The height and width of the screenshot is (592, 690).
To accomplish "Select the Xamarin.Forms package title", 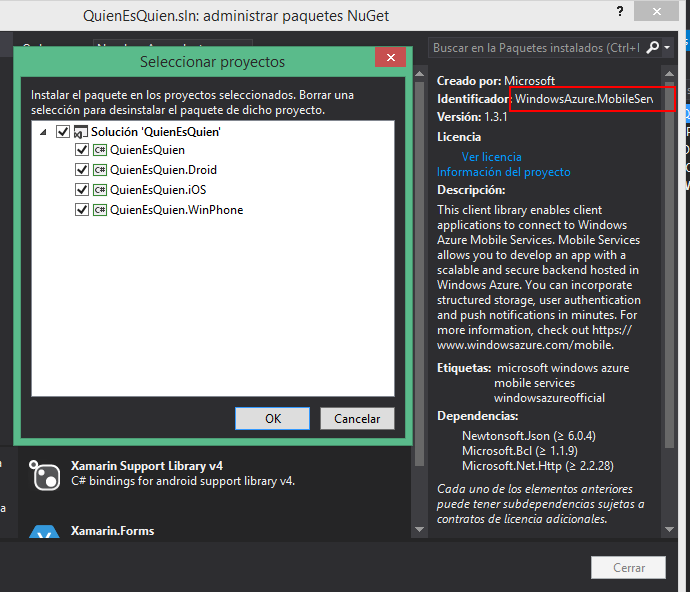I will (112, 531).
